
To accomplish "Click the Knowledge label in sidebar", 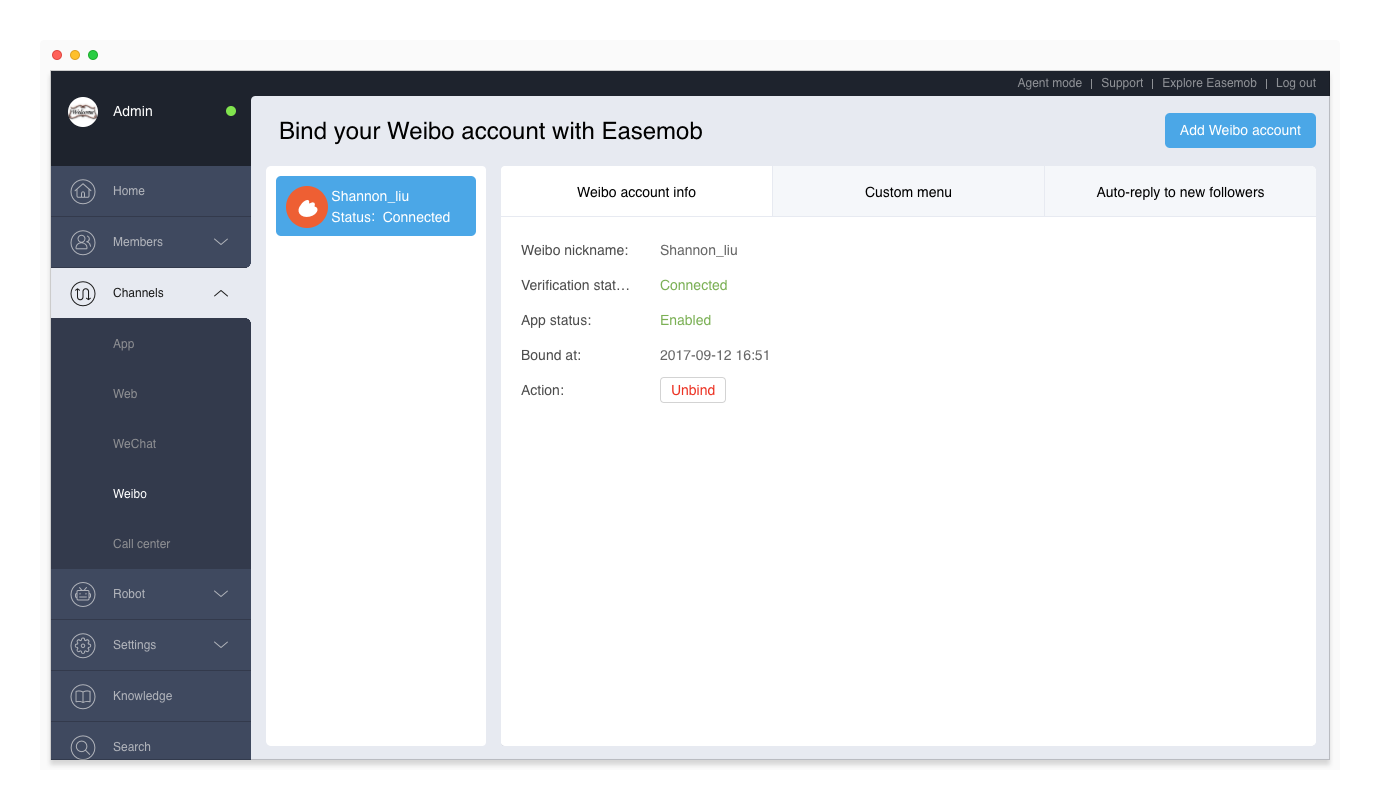I will pos(143,696).
